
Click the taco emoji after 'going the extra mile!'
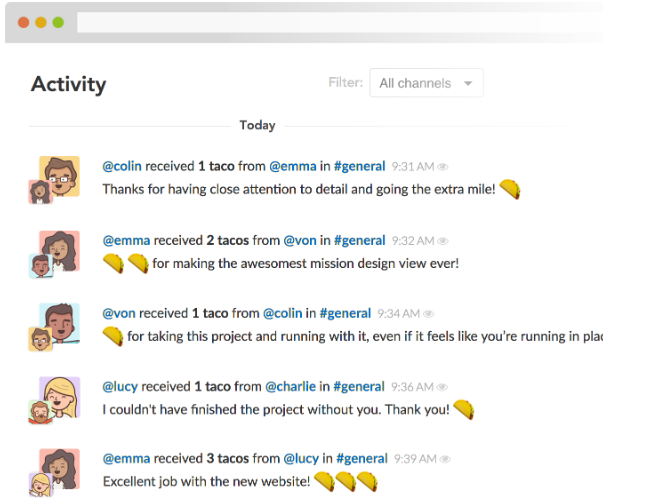tap(510, 189)
